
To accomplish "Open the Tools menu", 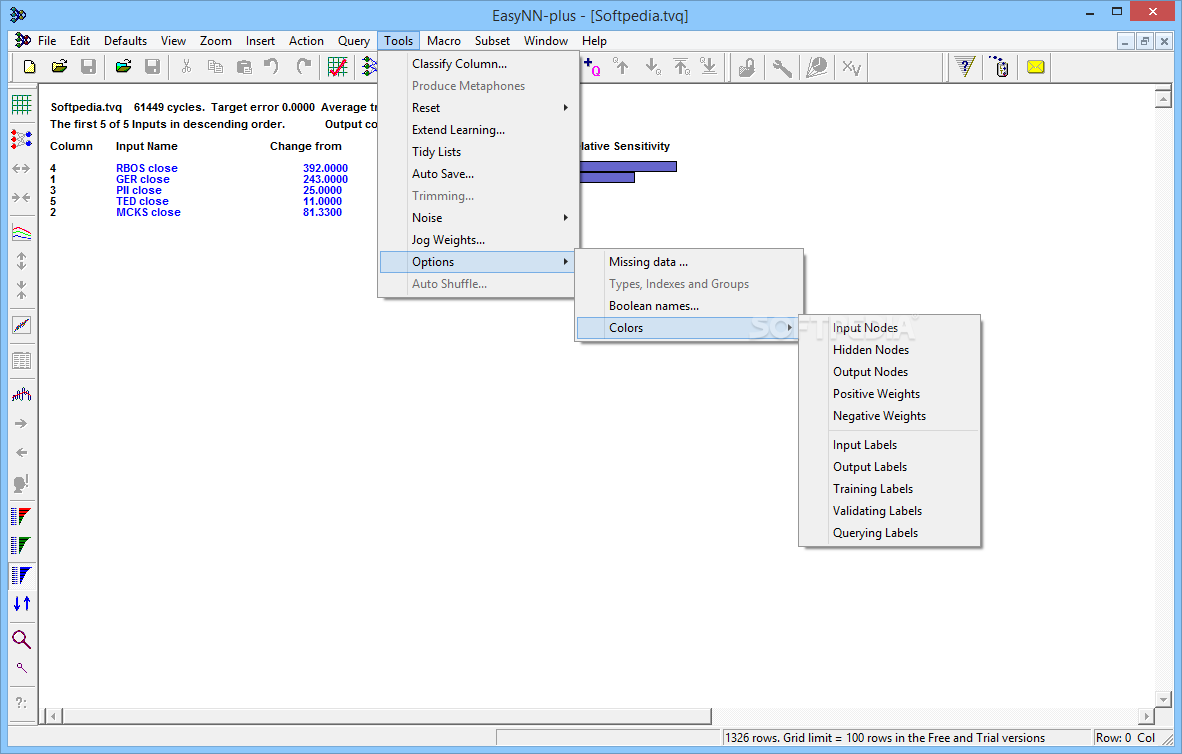I will coord(398,41).
